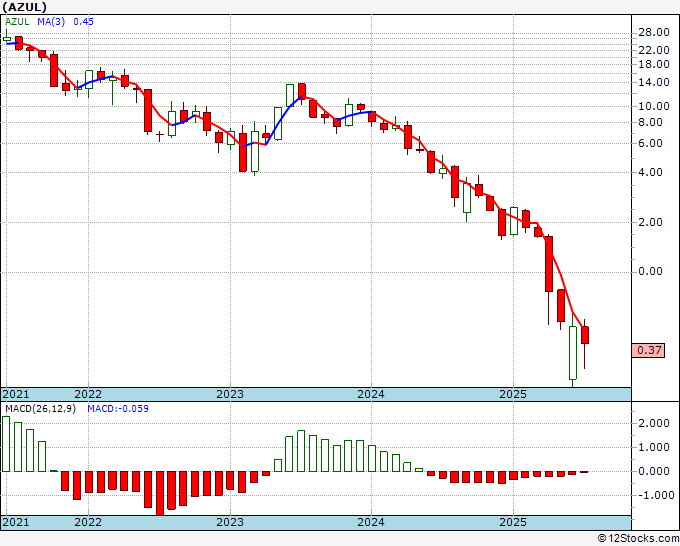
Task: Select 2021 on the MACD panel time axis
Action: 16,522
